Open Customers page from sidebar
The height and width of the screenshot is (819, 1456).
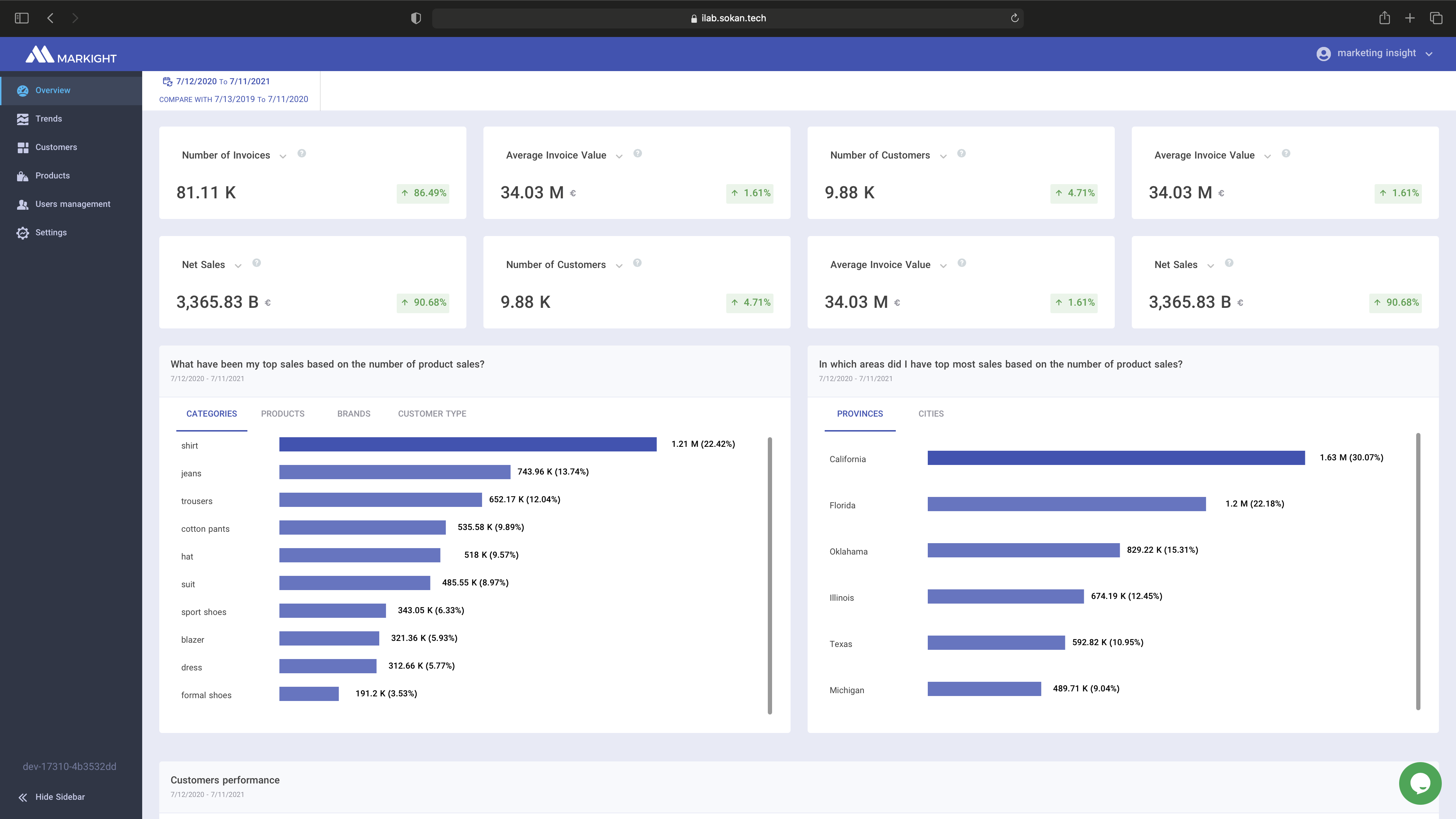click(x=56, y=147)
